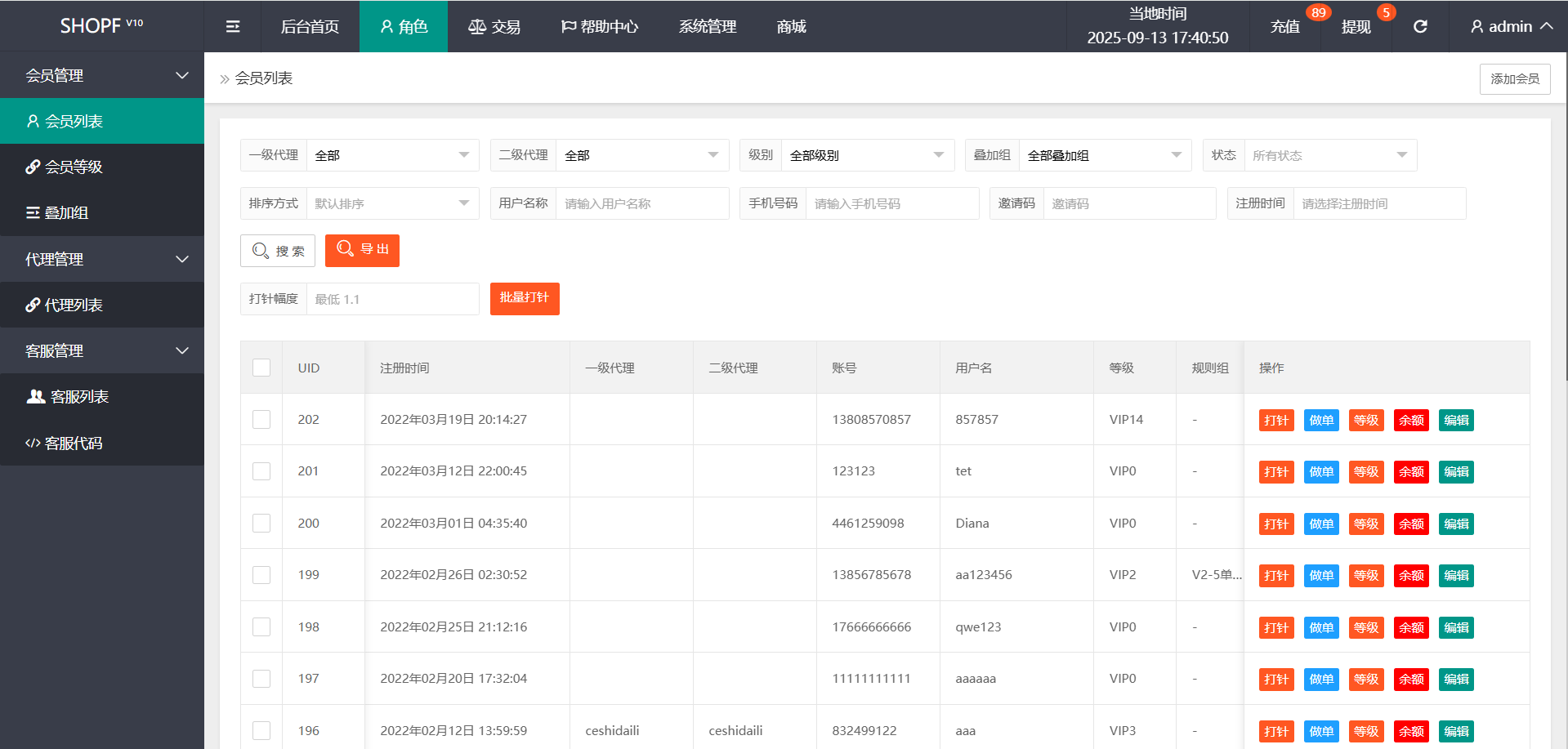This screenshot has height=749, width=1568.
Task: Open the 充值 recharge notifications
Action: click(x=1285, y=27)
